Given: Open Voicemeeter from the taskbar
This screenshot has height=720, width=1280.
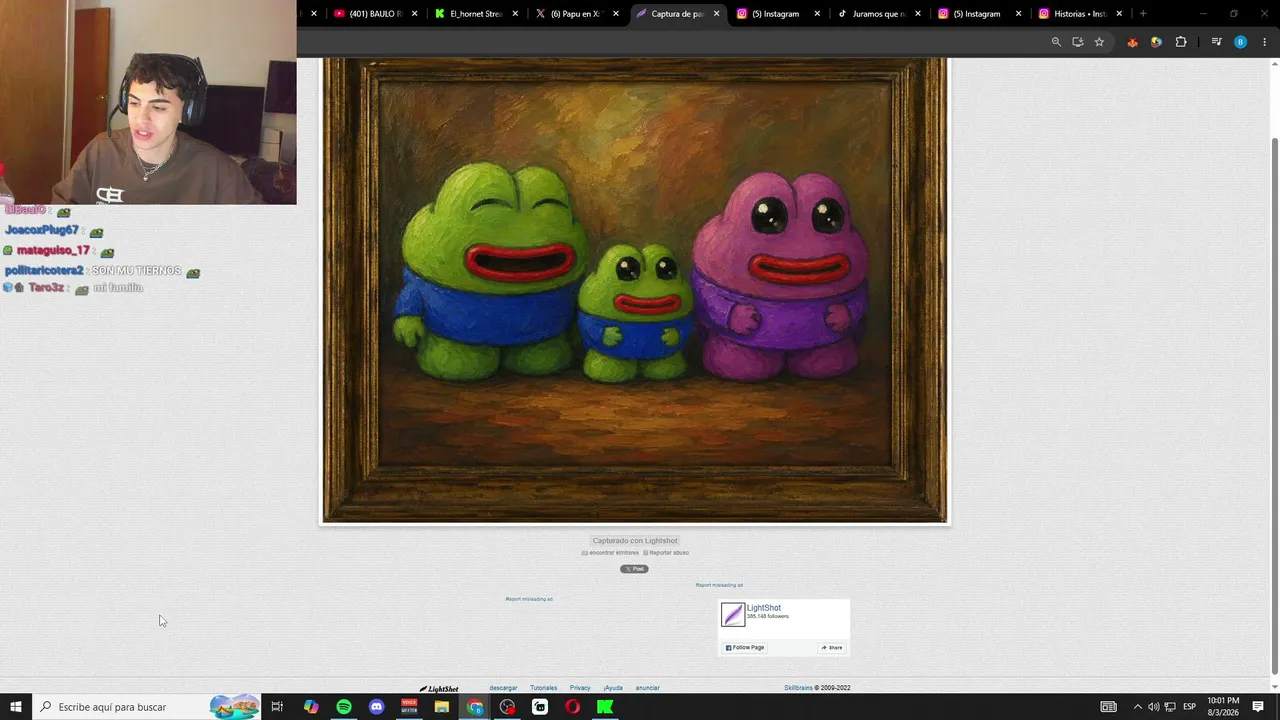Looking at the screenshot, I should pos(409,707).
